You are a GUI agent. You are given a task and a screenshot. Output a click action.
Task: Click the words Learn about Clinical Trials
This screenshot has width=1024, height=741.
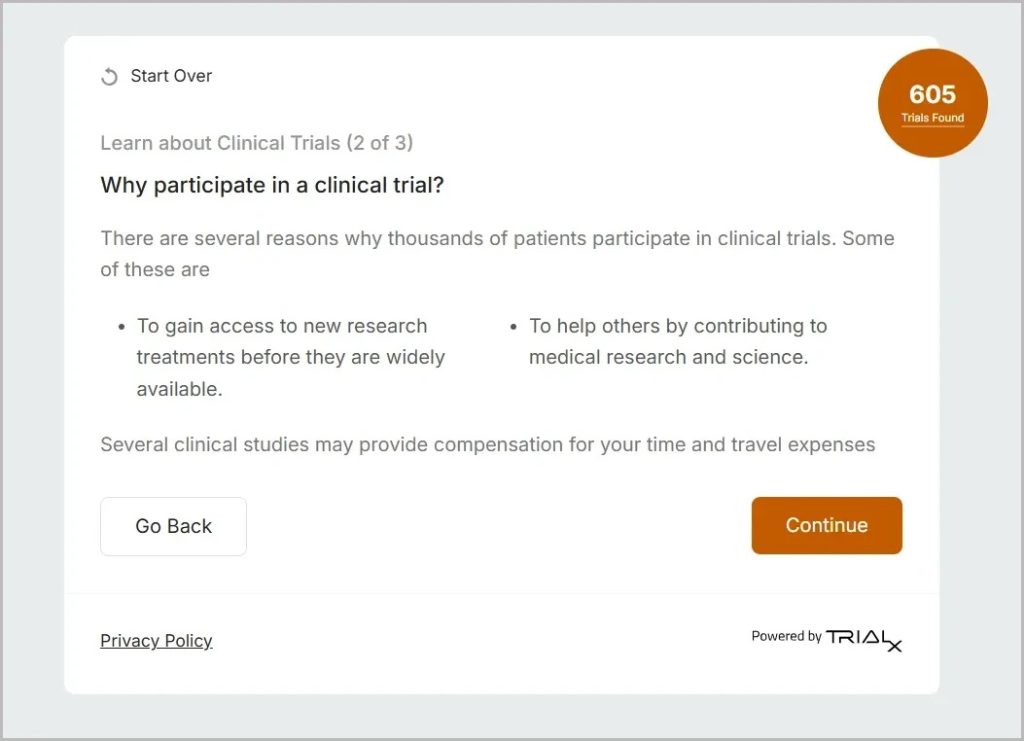point(220,143)
